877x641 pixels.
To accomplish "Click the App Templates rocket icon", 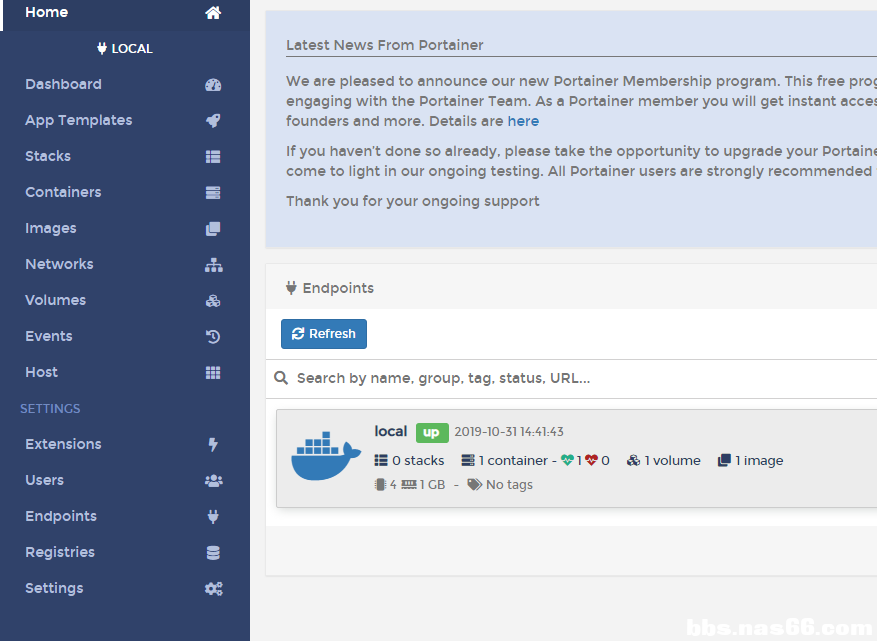I will point(213,120).
